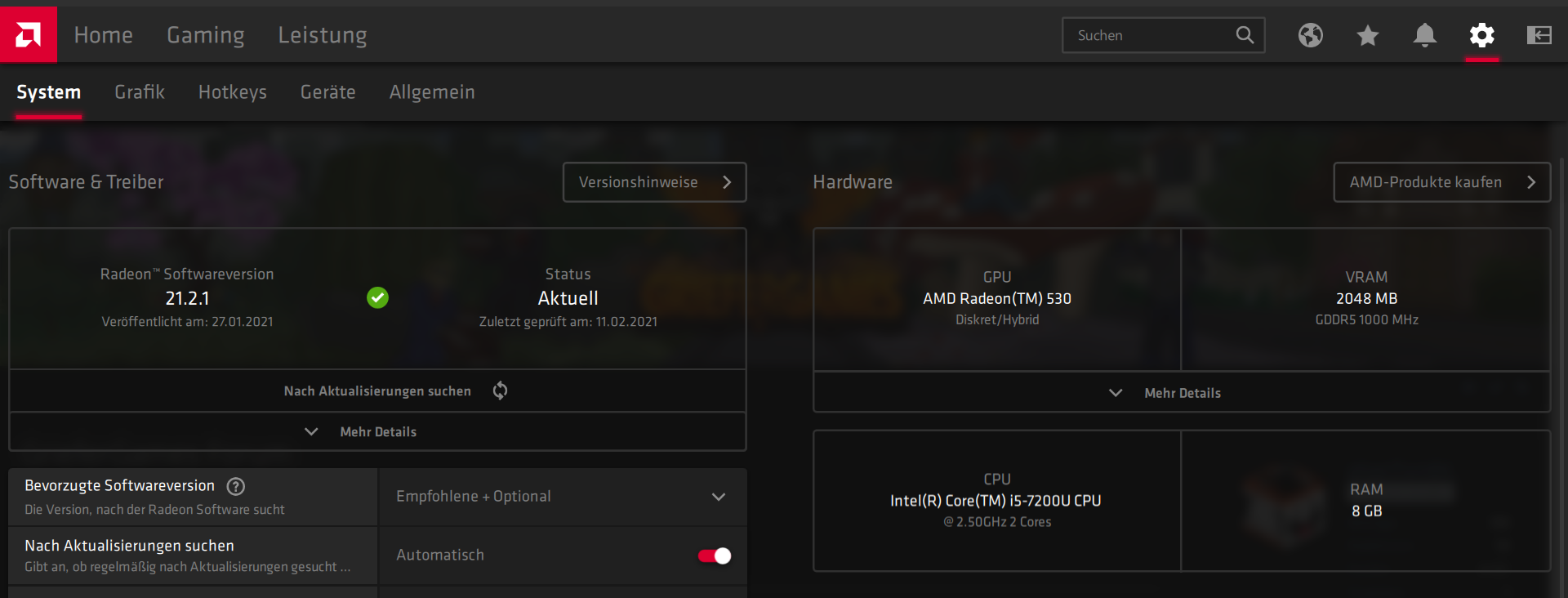
Task: Expand Mehr Details under Hardware GPU
Action: [x=1182, y=393]
